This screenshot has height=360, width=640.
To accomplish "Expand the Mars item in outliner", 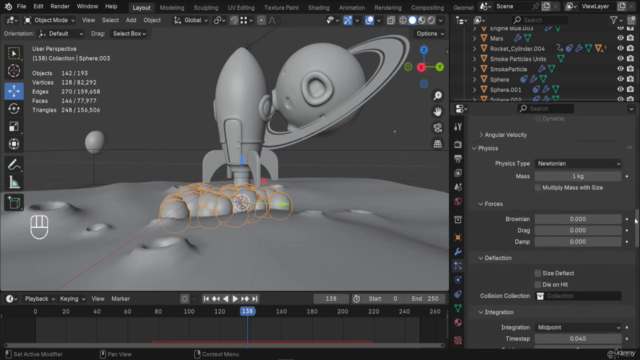I will click(474, 38).
